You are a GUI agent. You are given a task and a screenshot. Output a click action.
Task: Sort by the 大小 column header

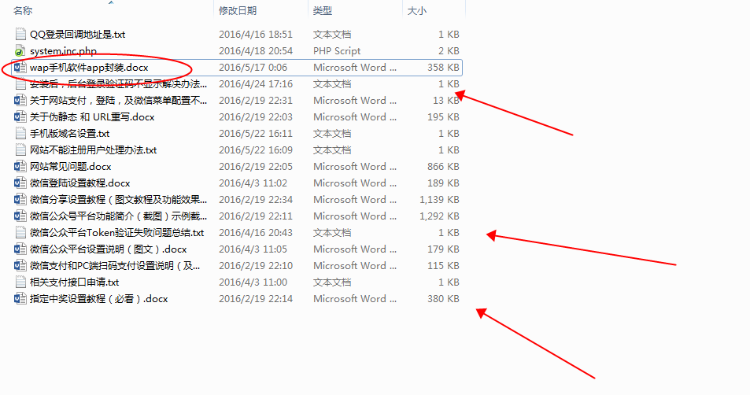pyautogui.click(x=417, y=10)
